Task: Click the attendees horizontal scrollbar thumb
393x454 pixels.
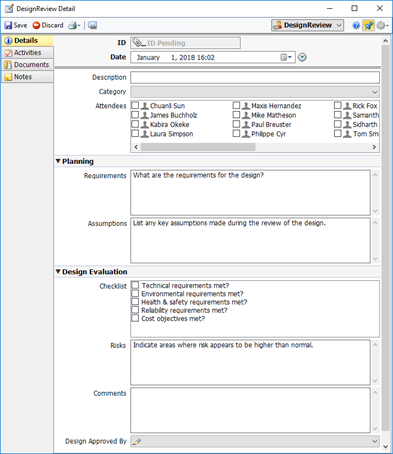Action: click(x=198, y=147)
